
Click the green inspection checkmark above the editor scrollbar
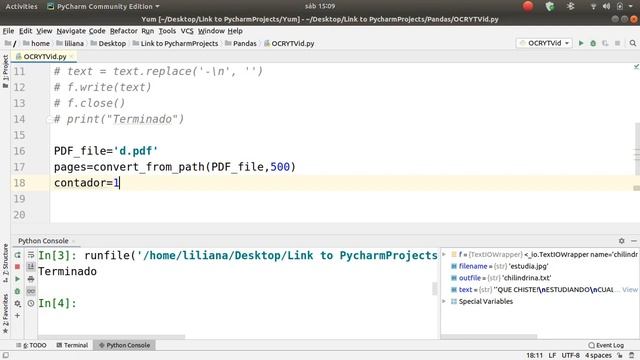pyautogui.click(x=636, y=67)
